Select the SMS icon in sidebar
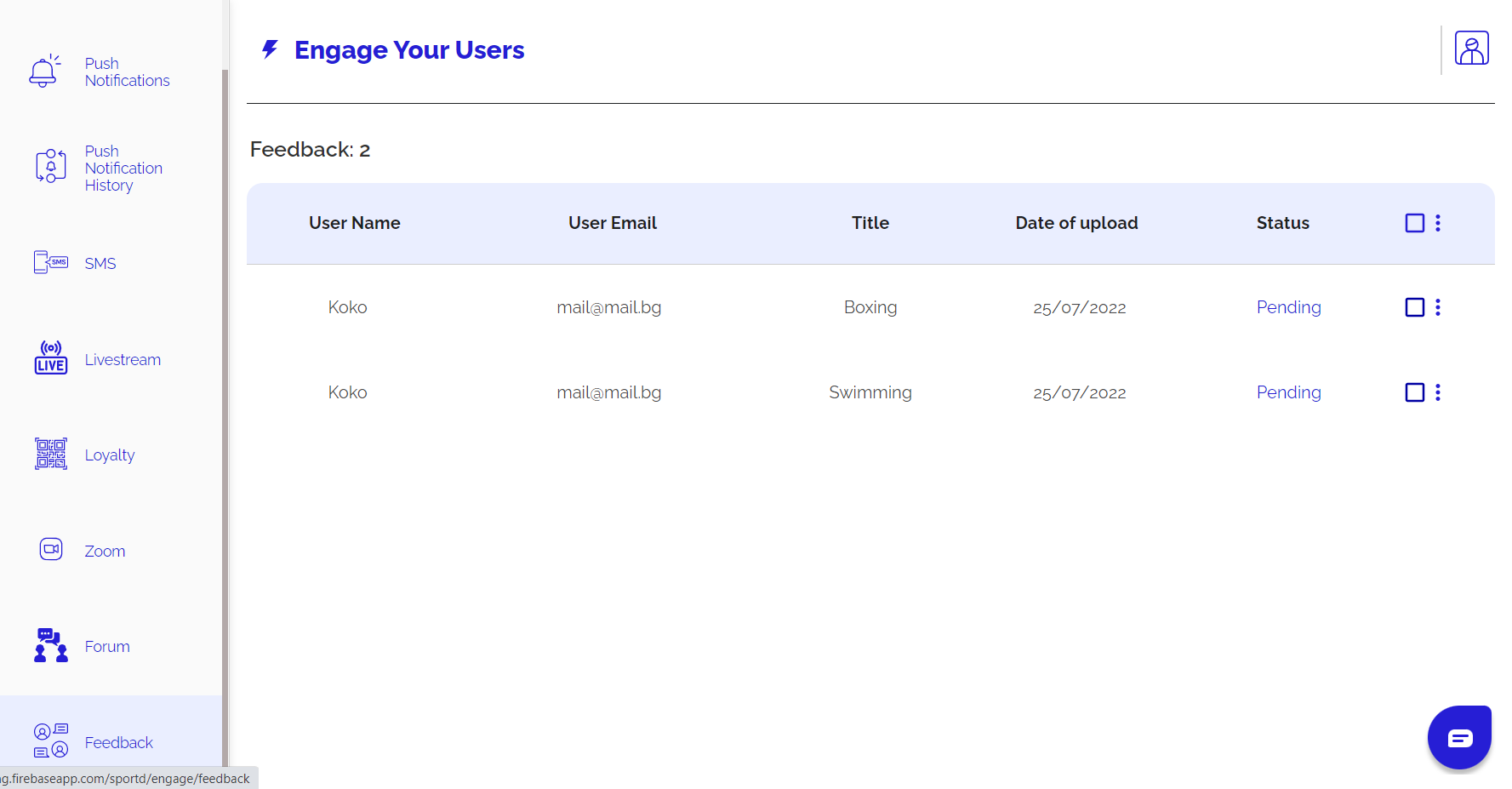The width and height of the screenshot is (1512, 789). (x=50, y=262)
